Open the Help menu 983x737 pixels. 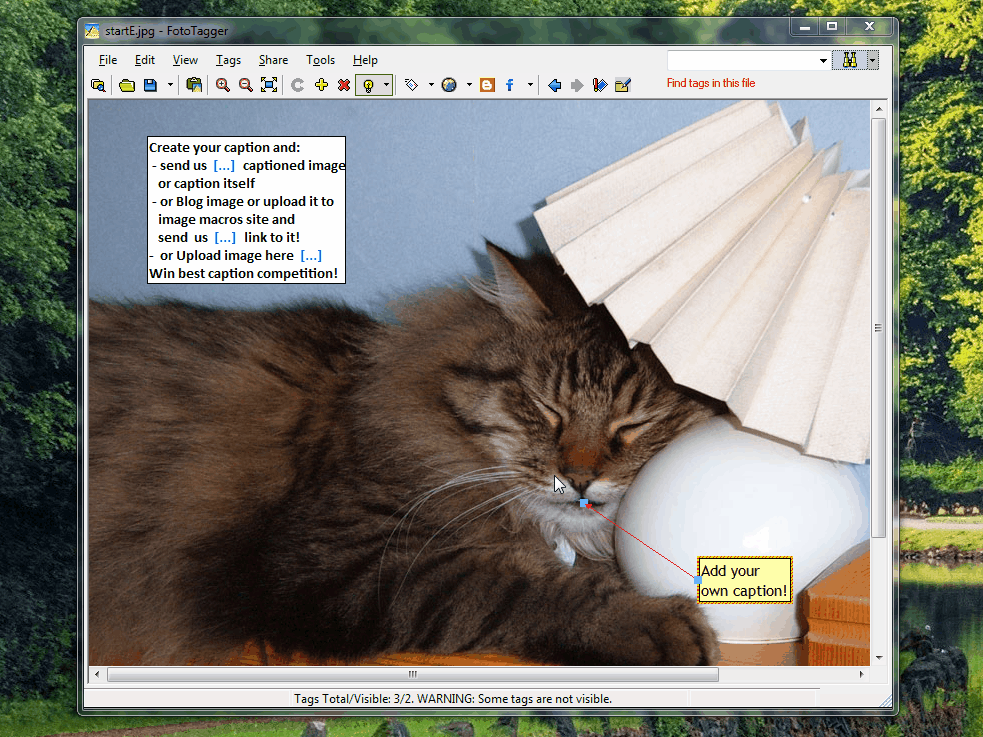click(365, 60)
